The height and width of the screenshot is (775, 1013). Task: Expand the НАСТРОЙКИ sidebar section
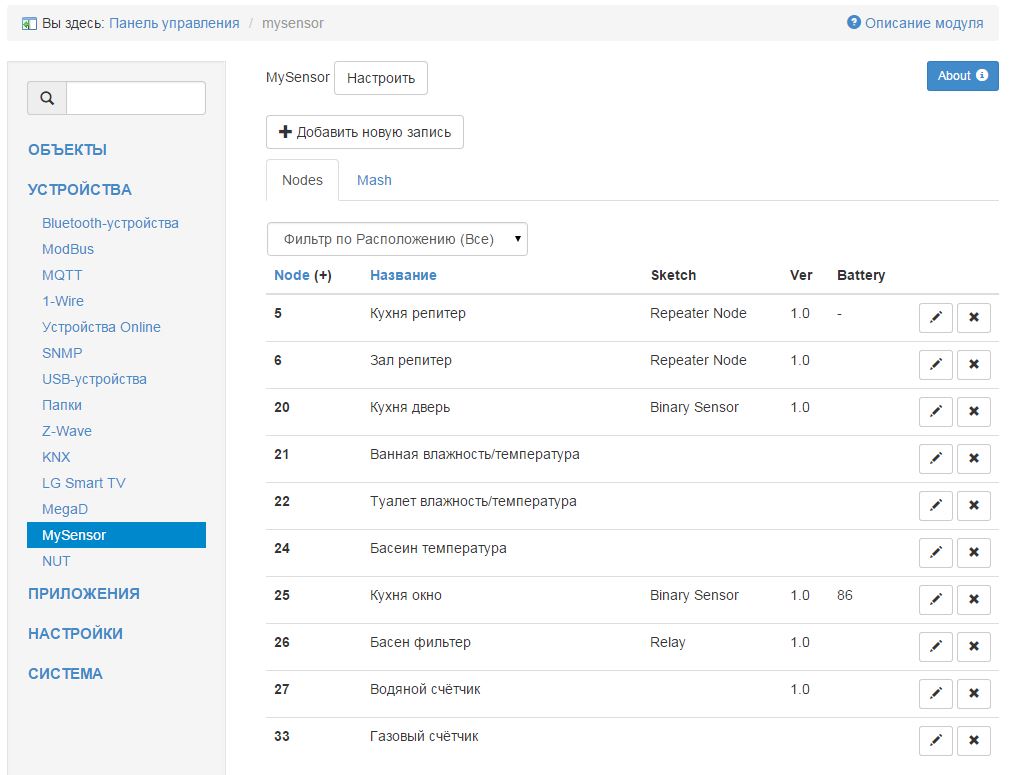pos(75,634)
